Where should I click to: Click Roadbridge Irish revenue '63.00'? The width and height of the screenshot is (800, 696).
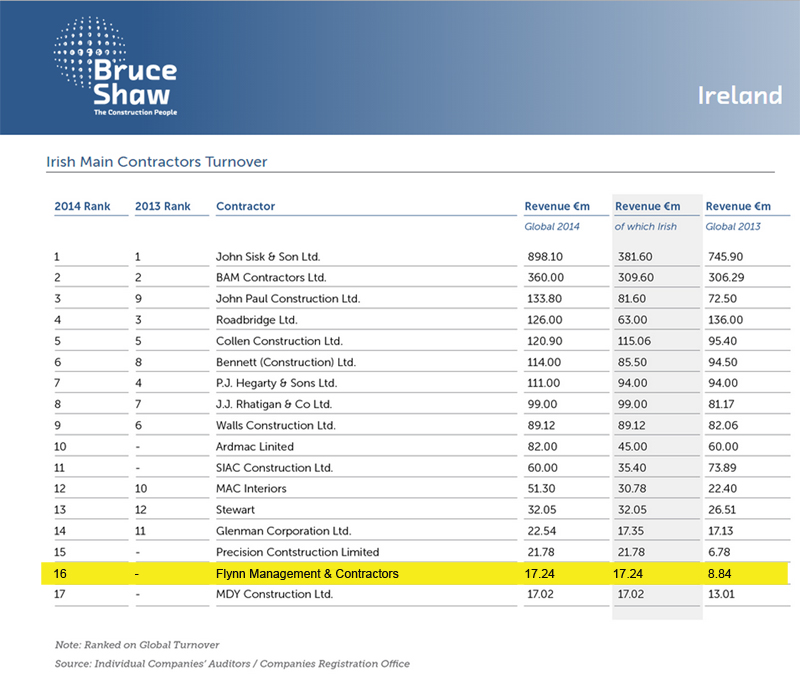pos(632,320)
